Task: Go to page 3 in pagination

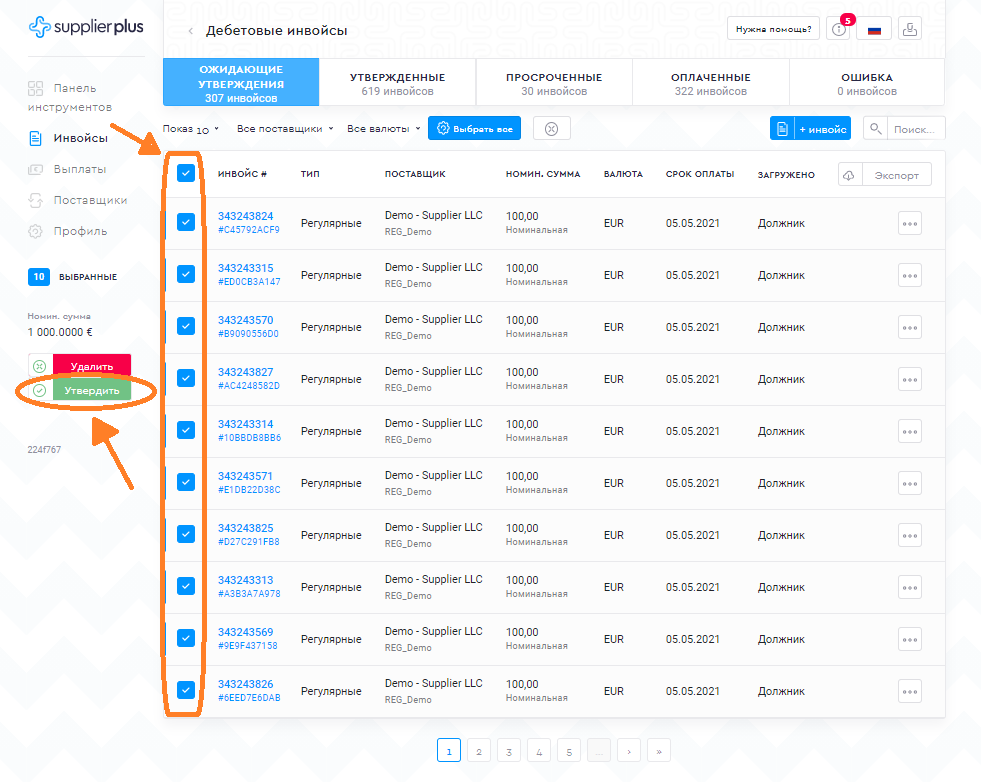Action: coord(509,751)
